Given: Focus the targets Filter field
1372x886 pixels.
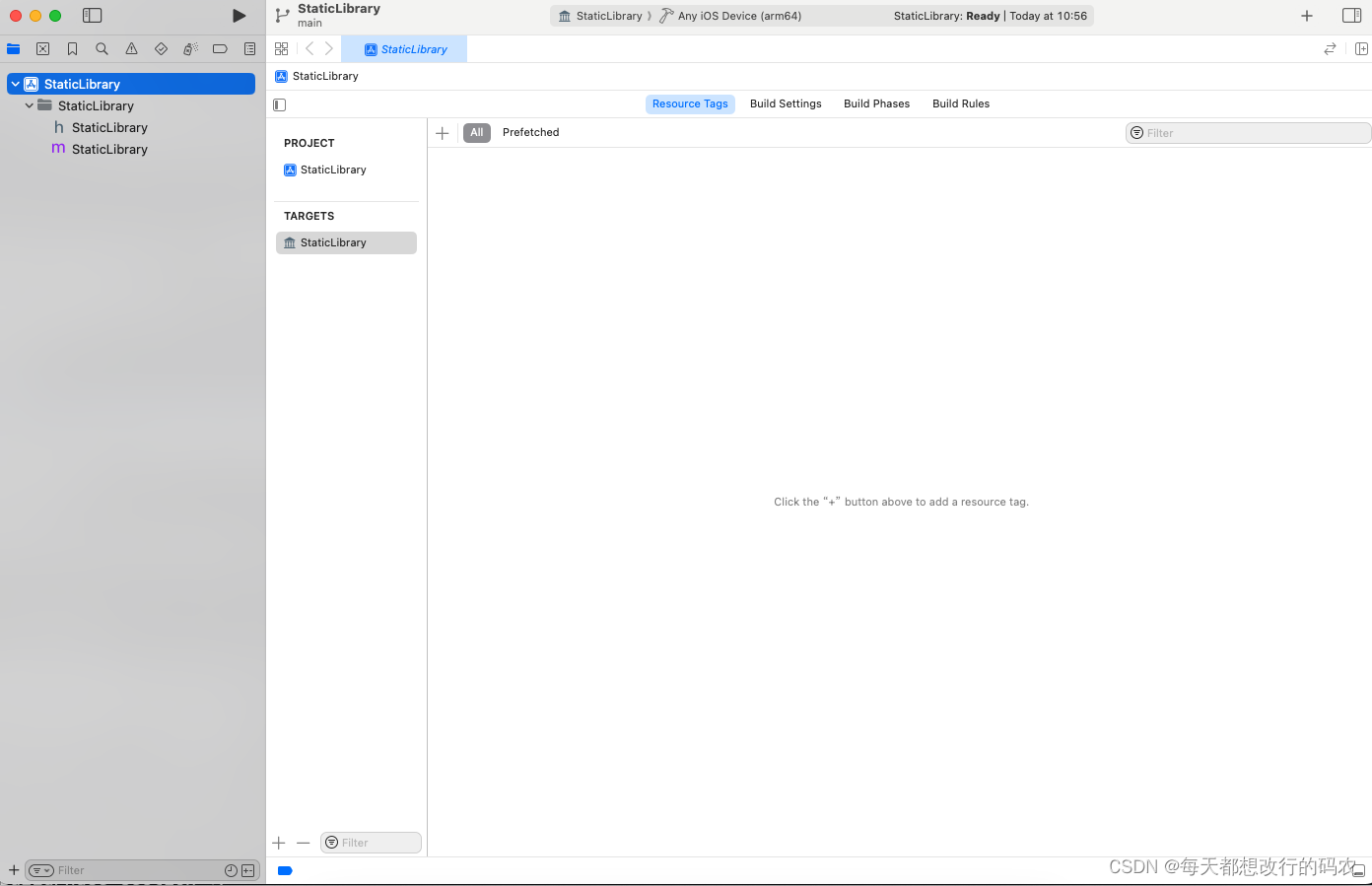Looking at the screenshot, I should (x=371, y=843).
